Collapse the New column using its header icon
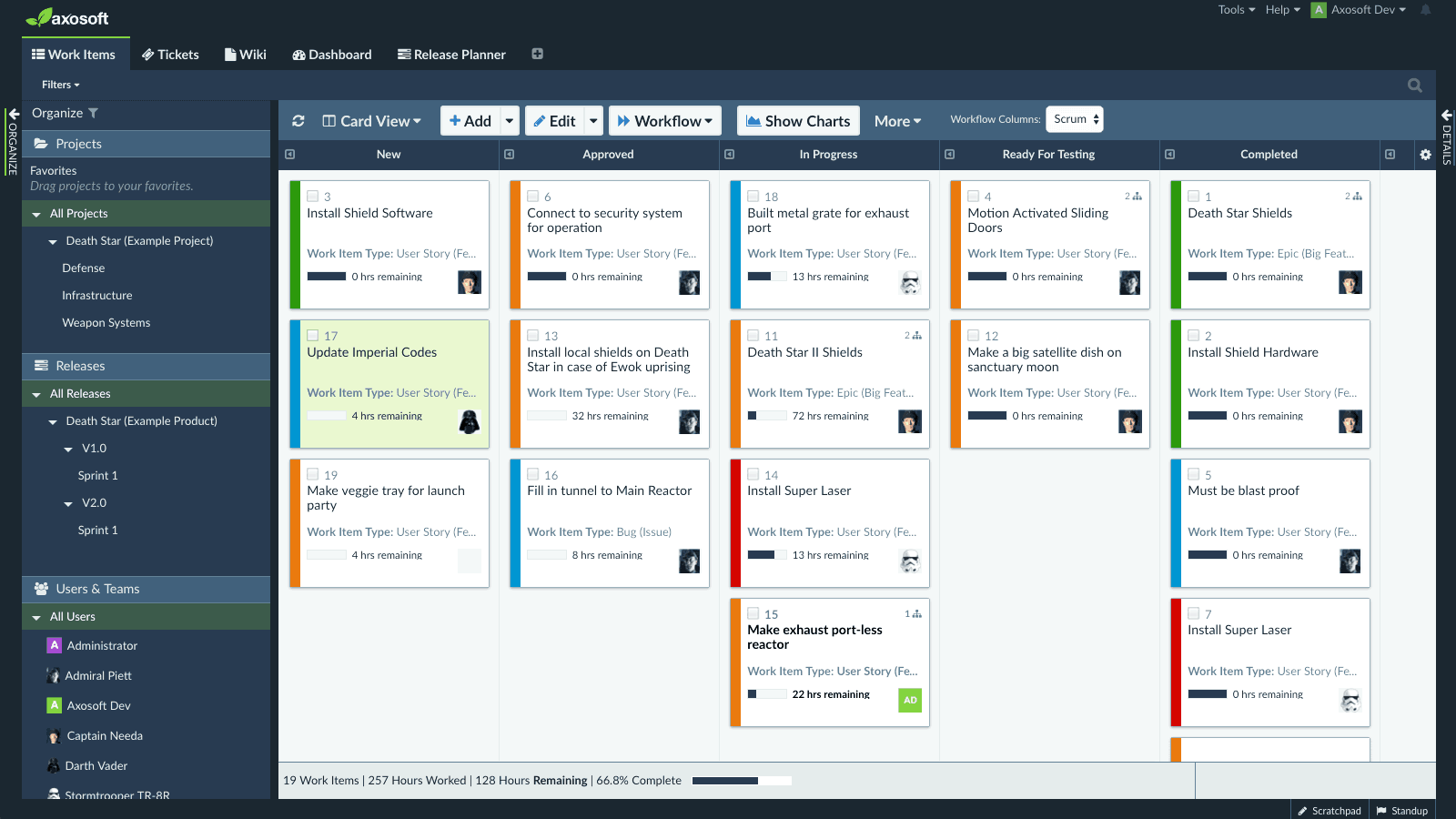 coord(290,155)
